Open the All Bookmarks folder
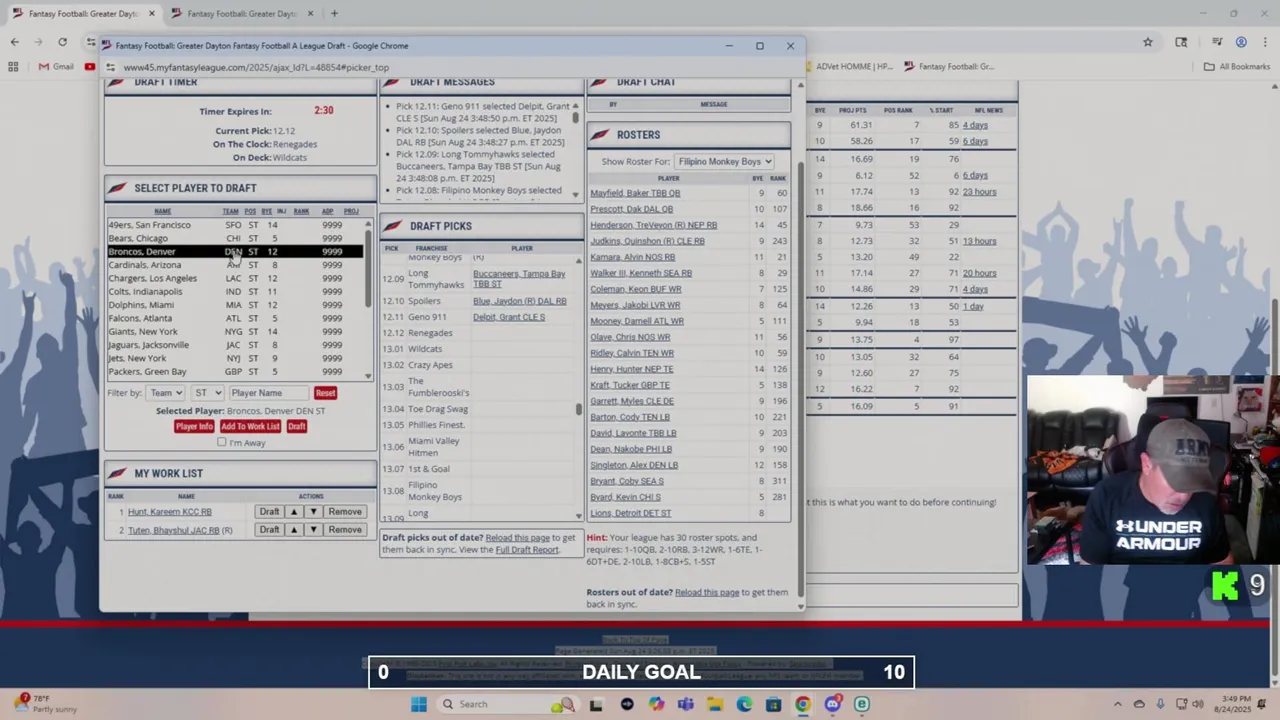The height and width of the screenshot is (720, 1280). point(1237,67)
